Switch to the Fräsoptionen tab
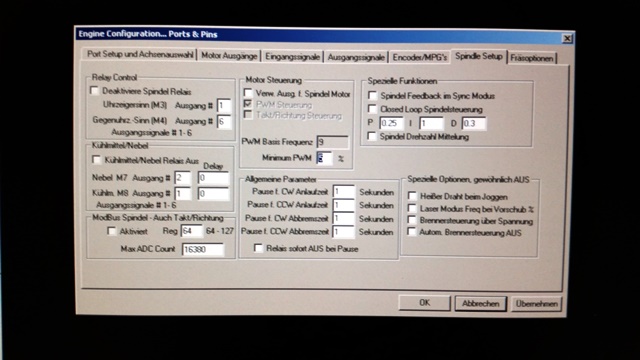The width and height of the screenshot is (640, 360). [x=531, y=58]
